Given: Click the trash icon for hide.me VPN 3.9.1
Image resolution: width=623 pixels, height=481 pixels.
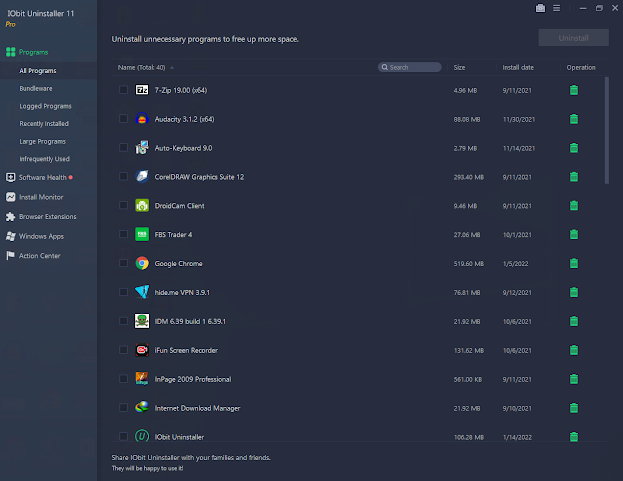Looking at the screenshot, I should tap(574, 292).
